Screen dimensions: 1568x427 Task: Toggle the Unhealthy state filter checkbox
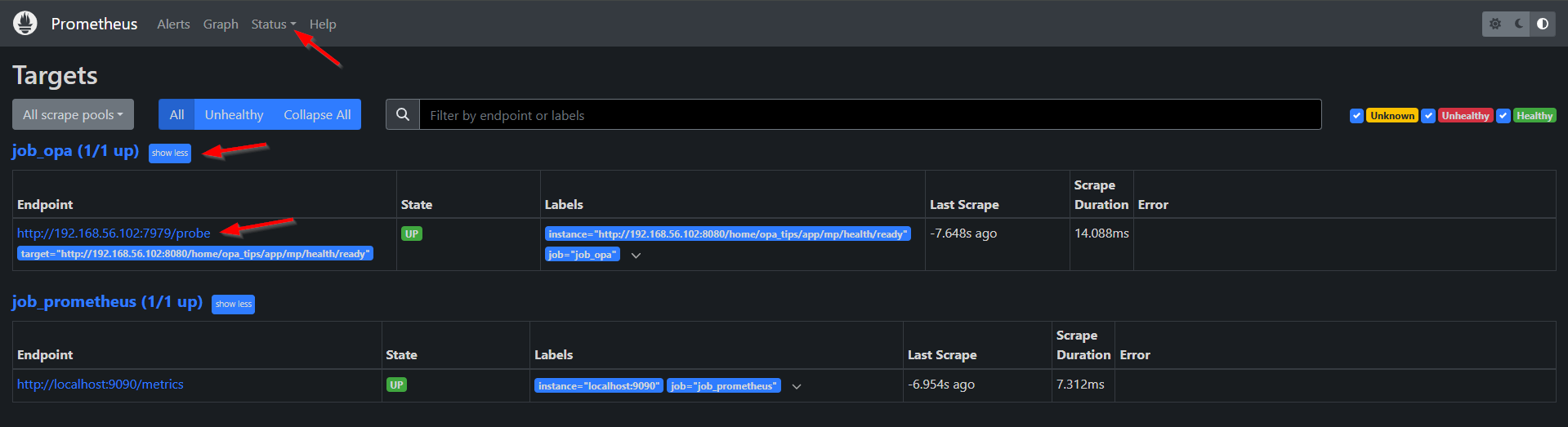click(x=1428, y=116)
